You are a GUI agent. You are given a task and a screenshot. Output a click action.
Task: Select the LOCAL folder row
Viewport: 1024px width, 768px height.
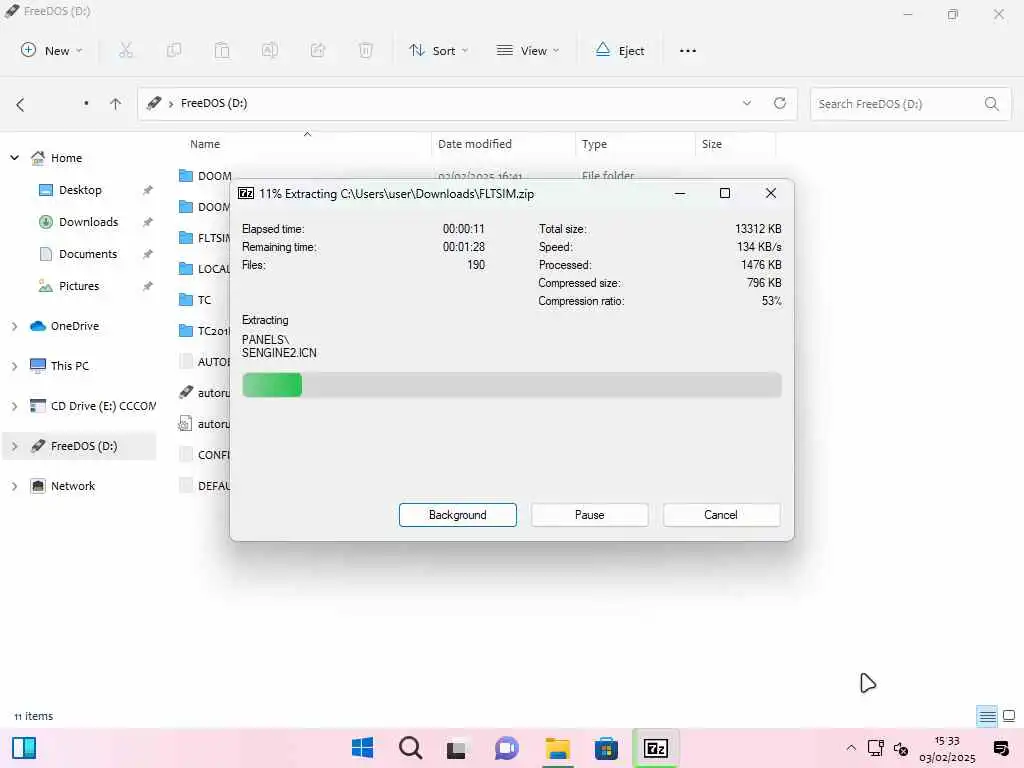pyautogui.click(x=204, y=269)
